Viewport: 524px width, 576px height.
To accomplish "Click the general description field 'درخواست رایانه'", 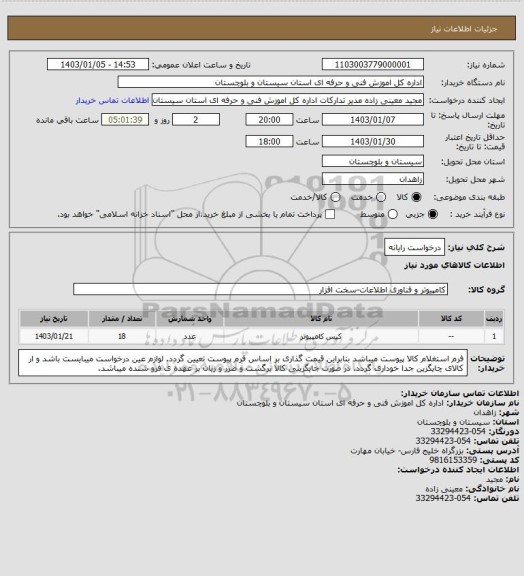I will tap(414, 248).
